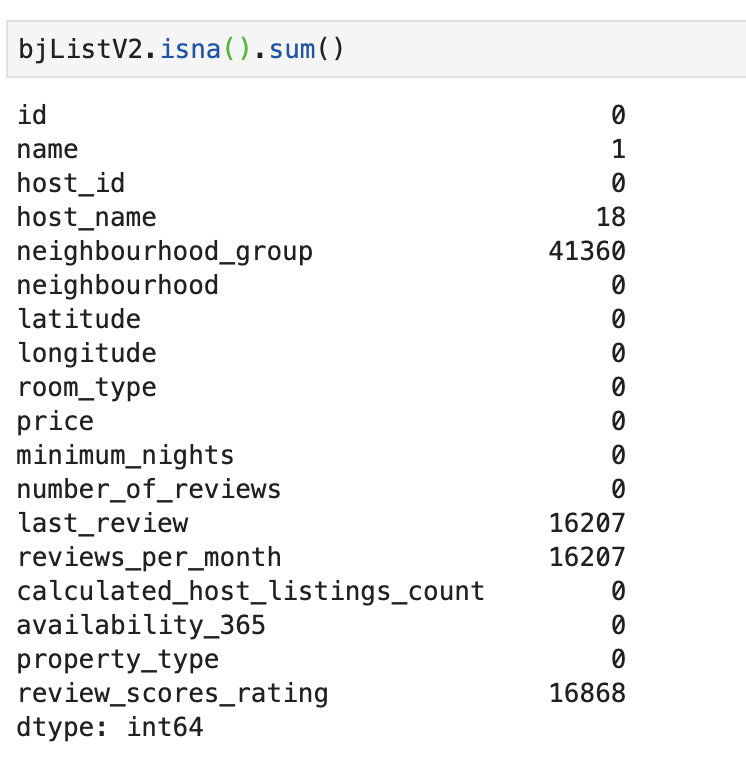Select the 'id' row label
The image size is (746, 776).
pos(32,115)
